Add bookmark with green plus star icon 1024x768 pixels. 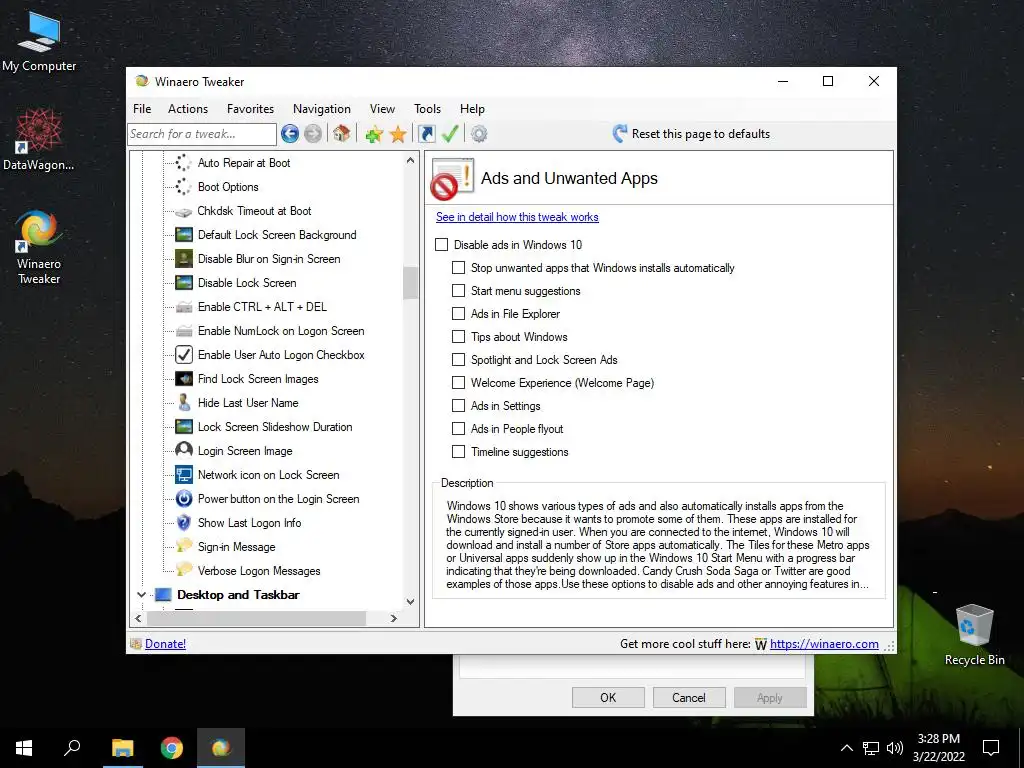(x=374, y=135)
